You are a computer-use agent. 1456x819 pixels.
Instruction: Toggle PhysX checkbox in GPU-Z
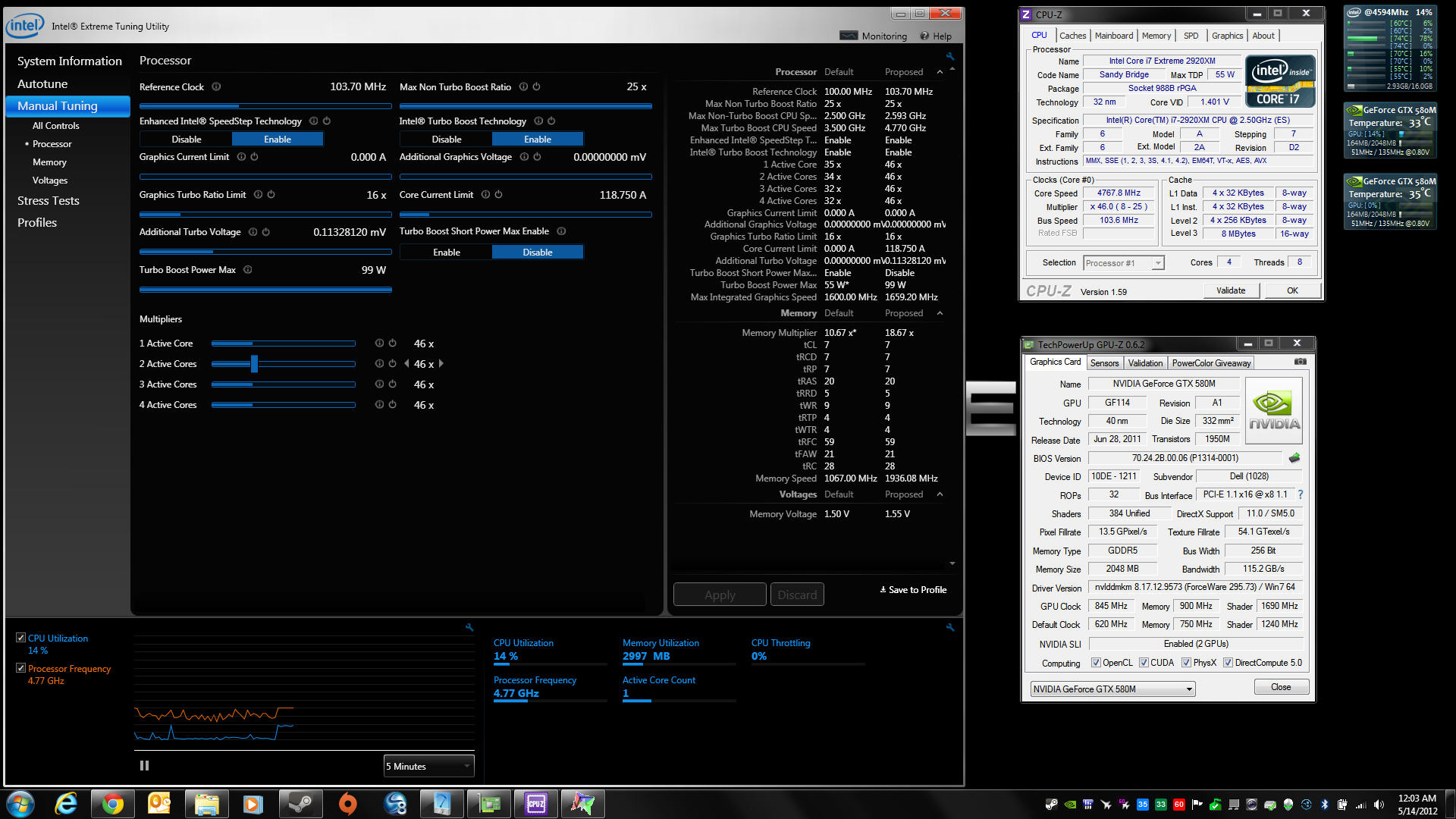coord(1186,663)
